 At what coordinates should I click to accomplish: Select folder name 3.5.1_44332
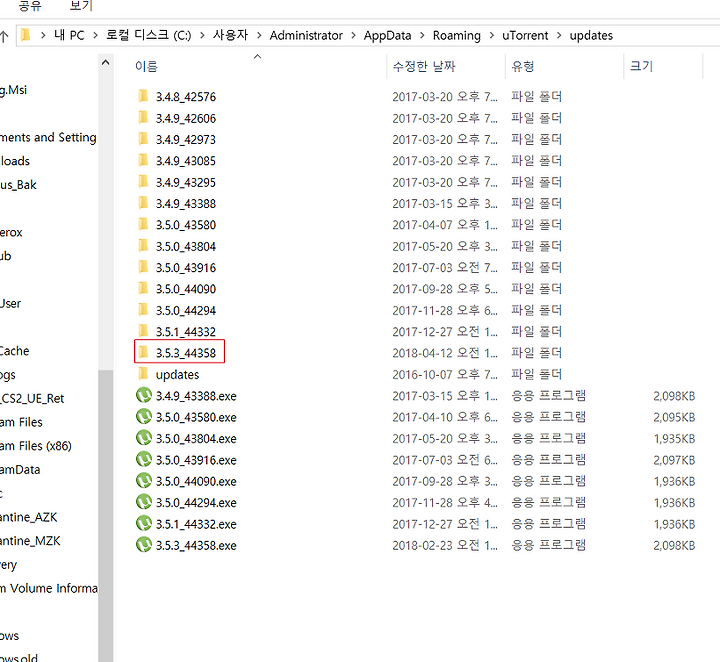186,331
